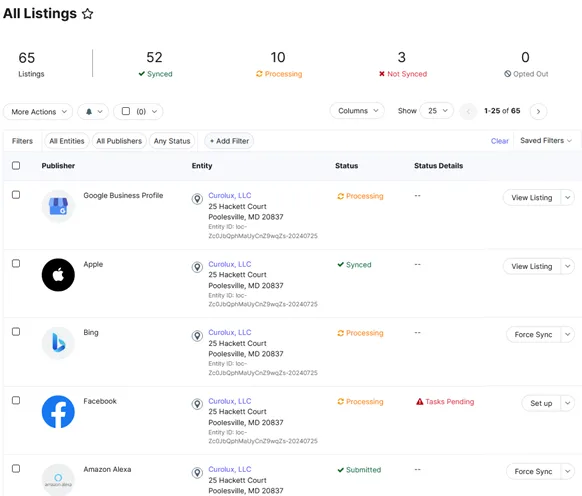Viewport: 582px width, 496px height.
Task: Click the Facebook publisher logo
Action: [x=58, y=412]
